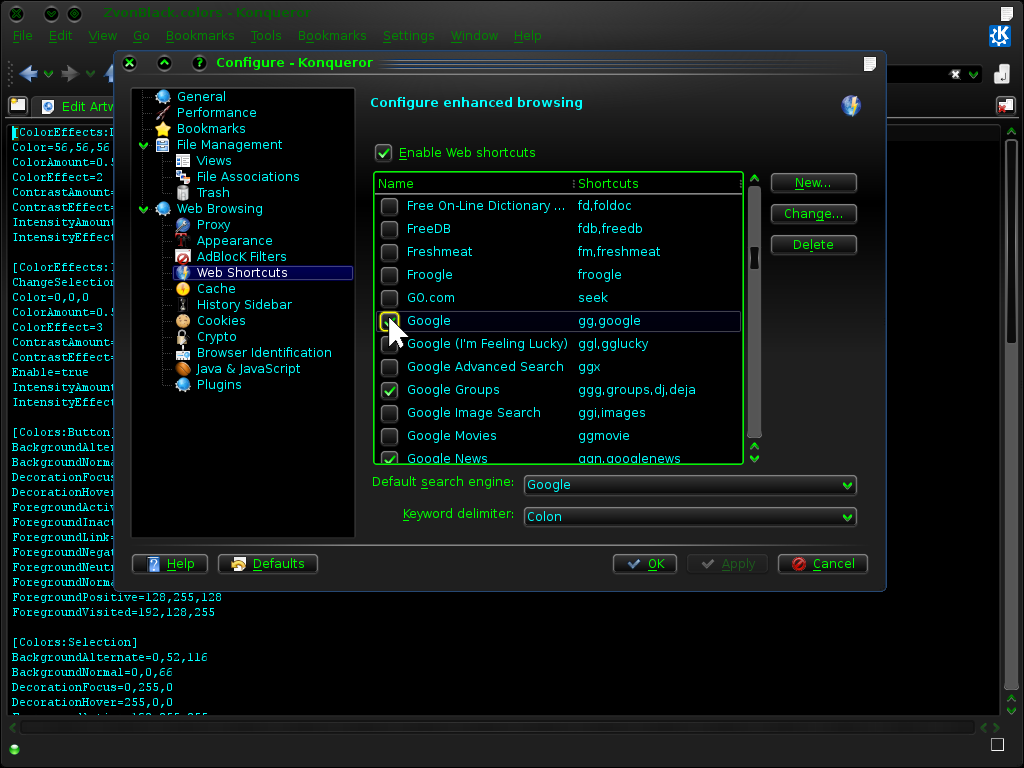Open the Edit menu
Image resolution: width=1024 pixels, height=768 pixels.
point(60,36)
